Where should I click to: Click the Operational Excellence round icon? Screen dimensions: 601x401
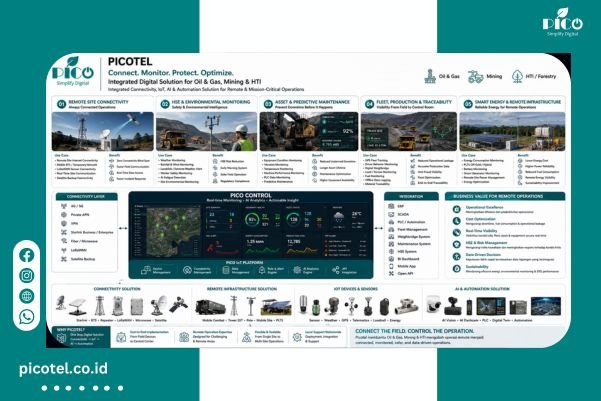coord(456,209)
